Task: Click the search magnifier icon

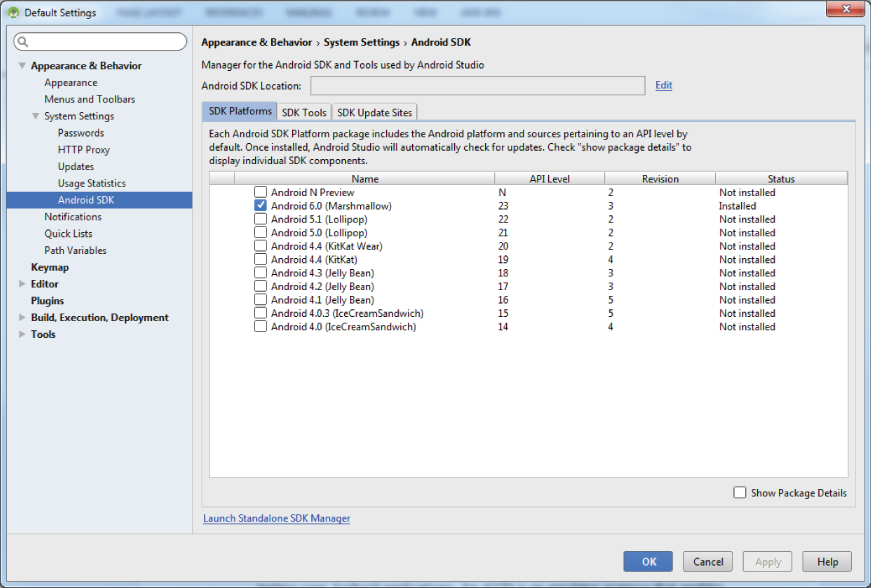Action: pos(23,42)
